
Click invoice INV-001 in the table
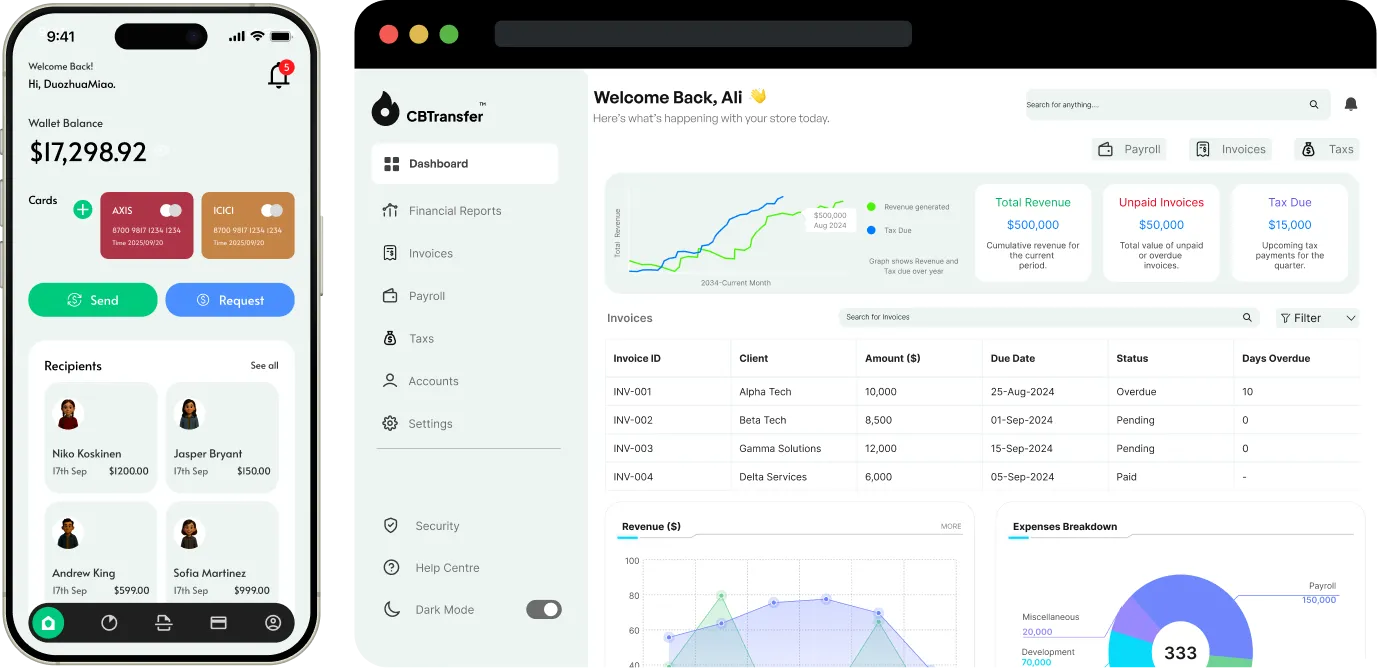632,392
